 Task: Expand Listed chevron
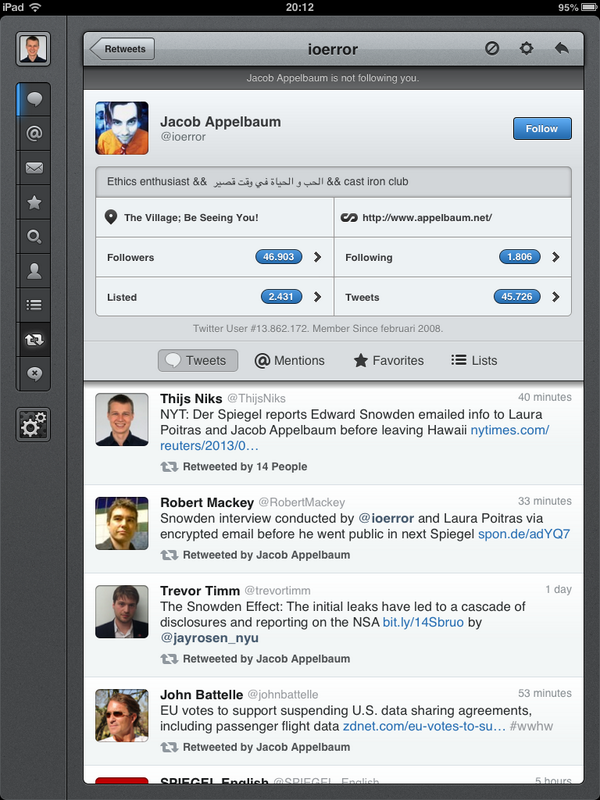[x=317, y=297]
